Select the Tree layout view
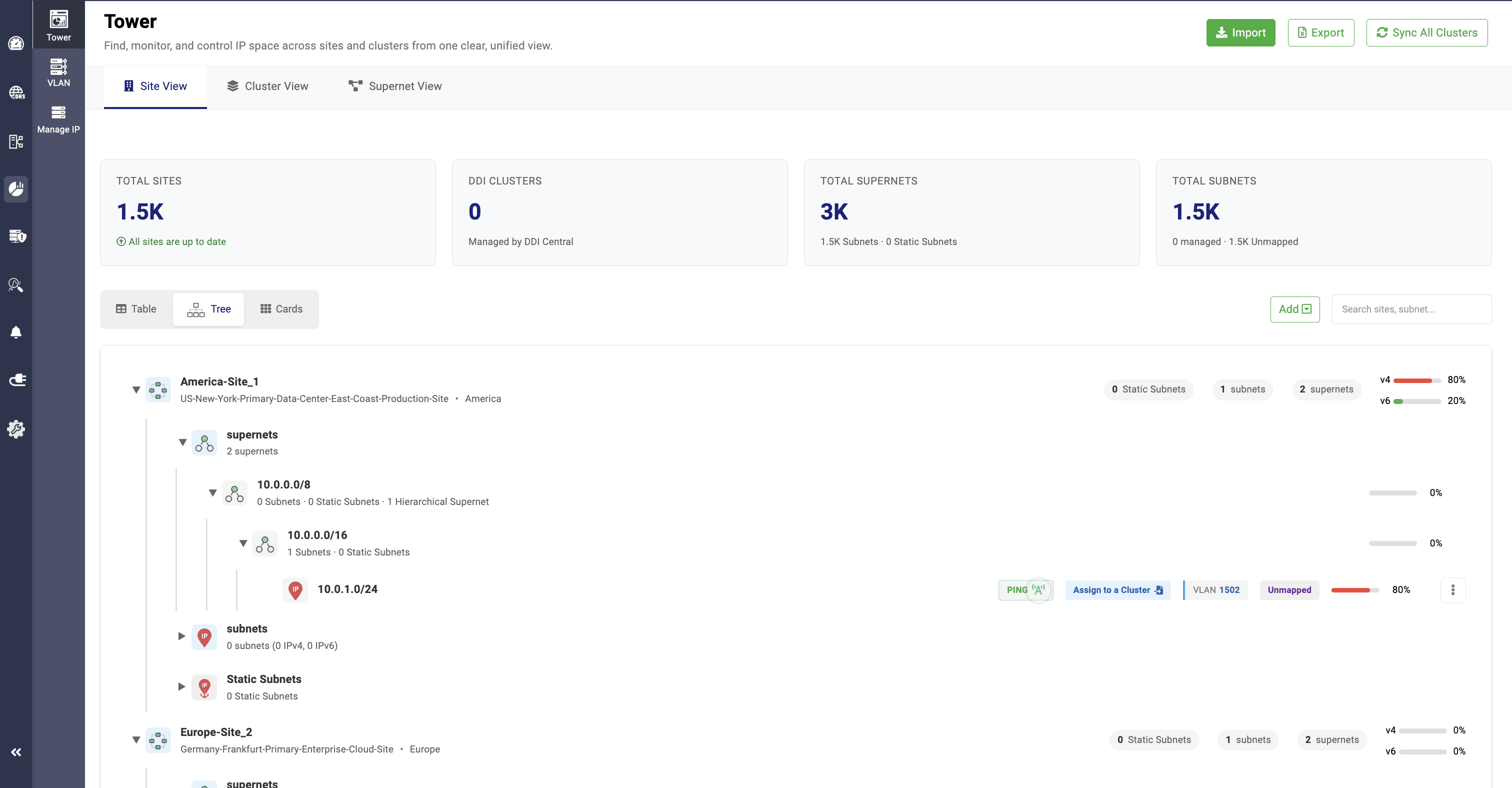 click(208, 308)
